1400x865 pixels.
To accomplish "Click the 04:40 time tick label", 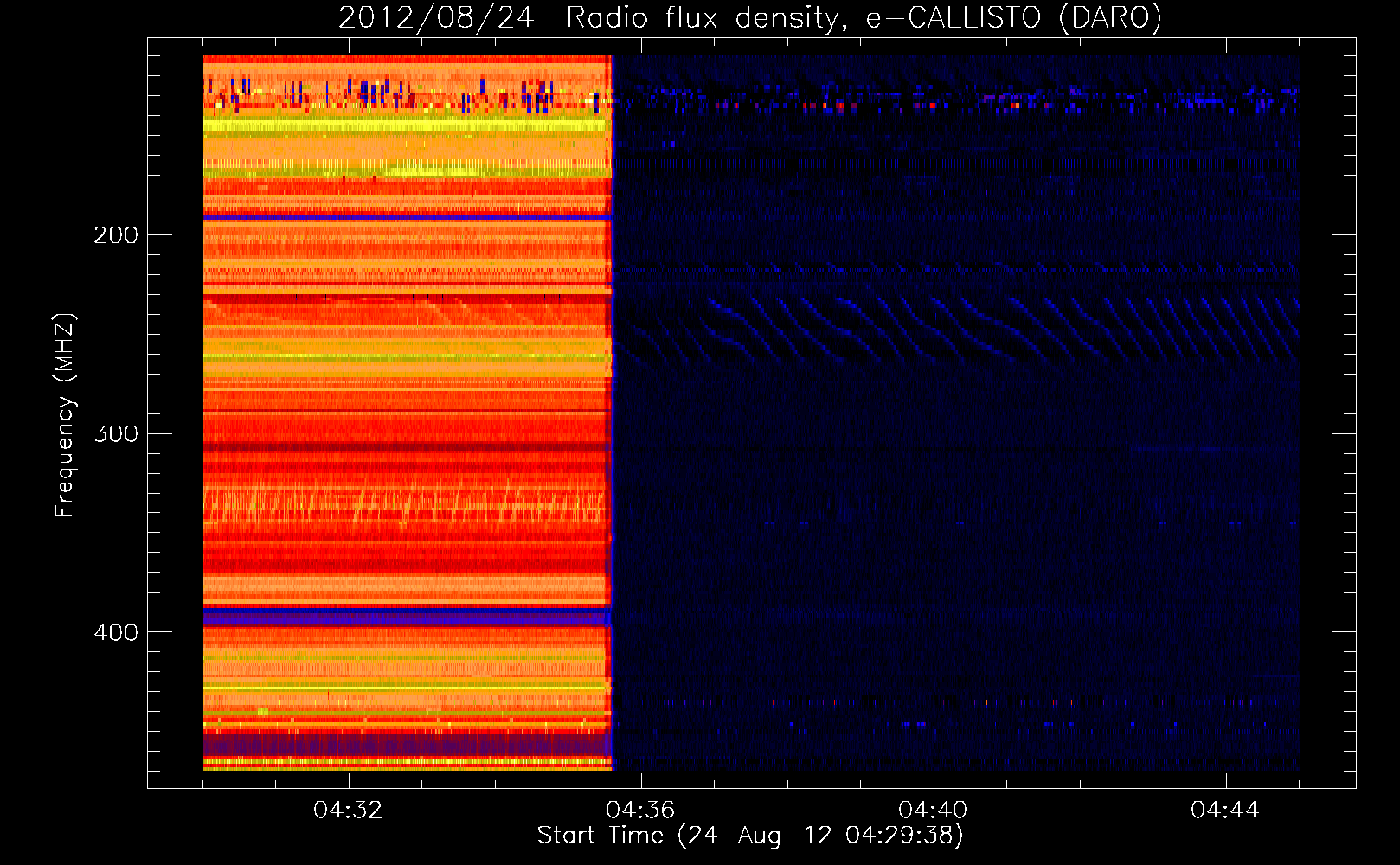I will pyautogui.click(x=933, y=810).
